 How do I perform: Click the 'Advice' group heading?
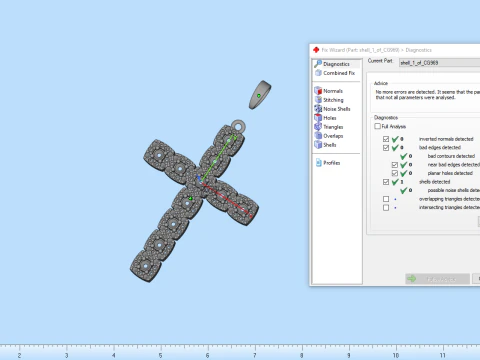point(381,83)
